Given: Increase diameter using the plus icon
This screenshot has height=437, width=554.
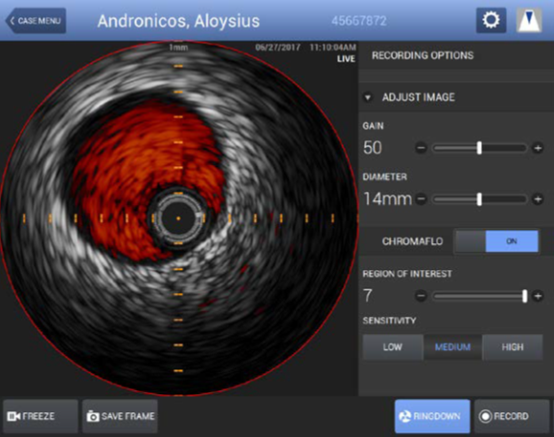Looking at the screenshot, I should click(538, 199).
